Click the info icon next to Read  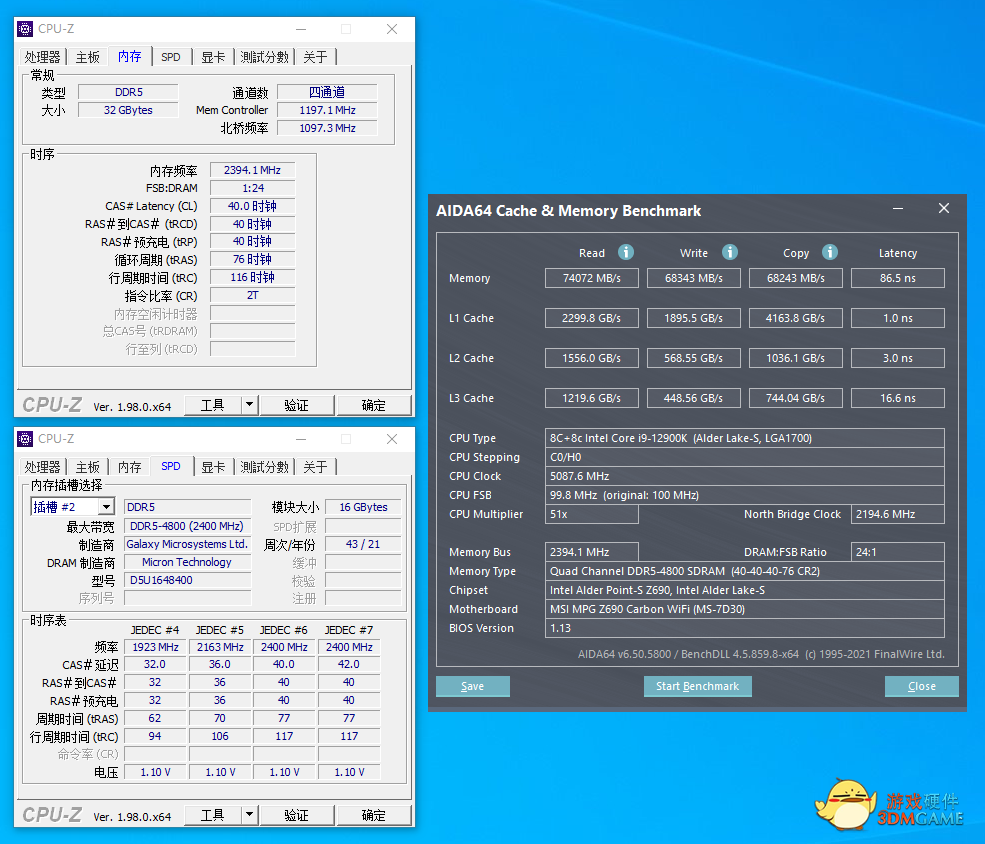pyautogui.click(x=626, y=252)
